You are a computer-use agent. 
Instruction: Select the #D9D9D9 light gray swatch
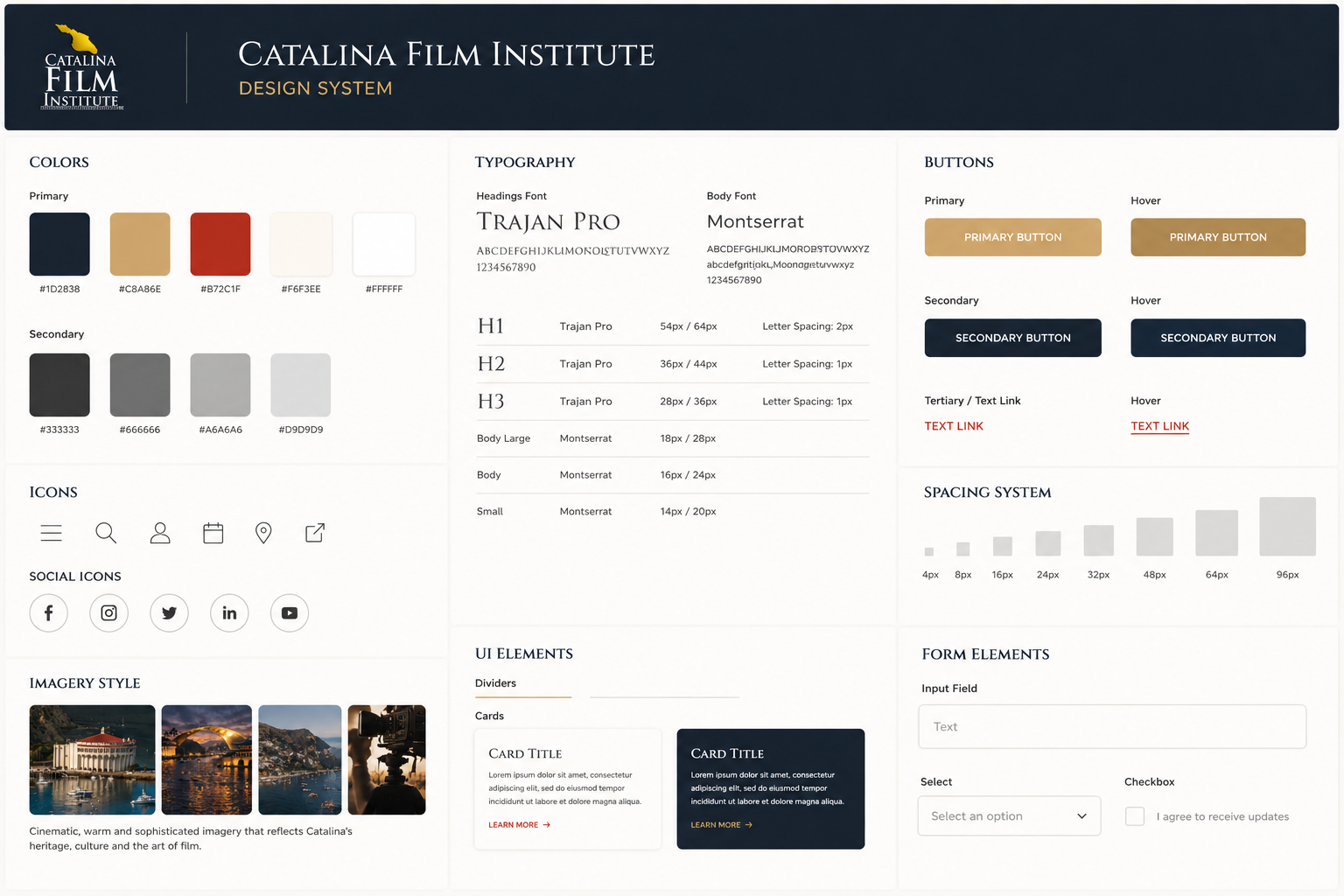click(x=301, y=385)
